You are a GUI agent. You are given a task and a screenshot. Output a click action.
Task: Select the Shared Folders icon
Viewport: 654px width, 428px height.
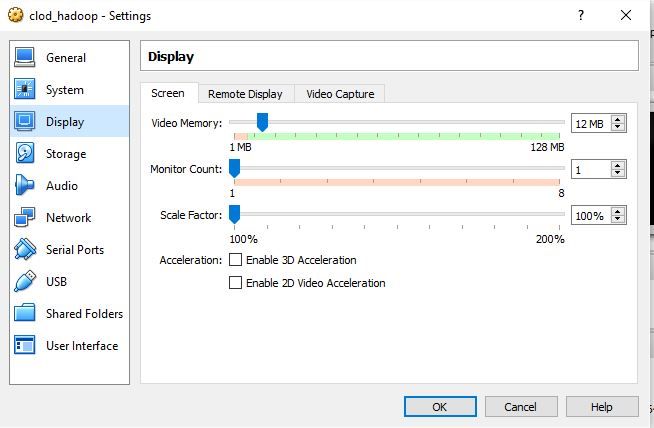point(25,314)
